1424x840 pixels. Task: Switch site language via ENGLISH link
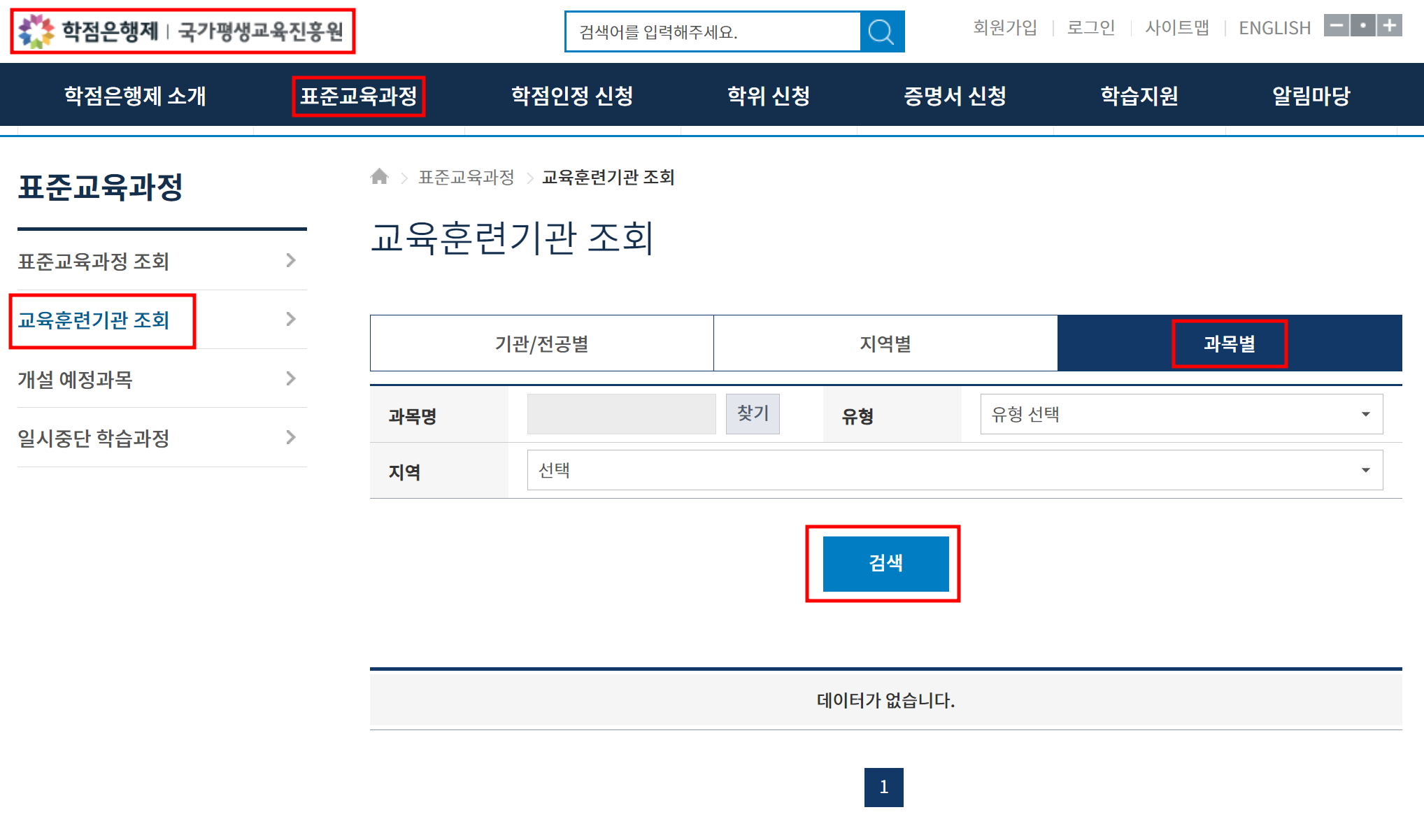pos(1274,27)
